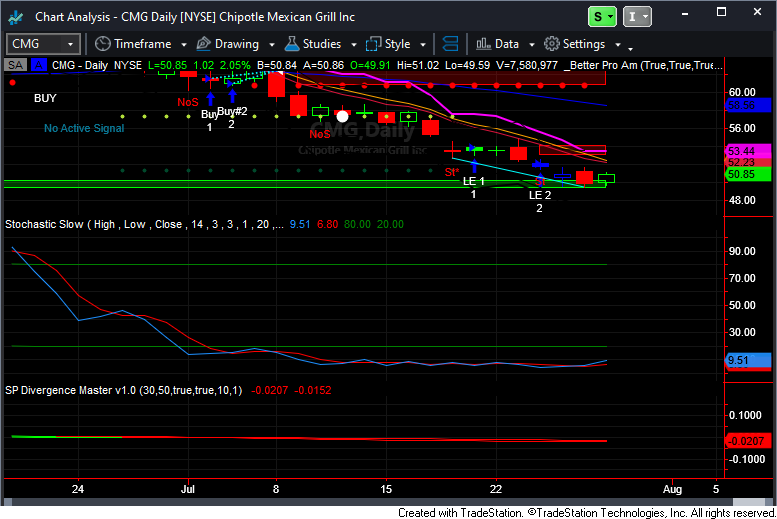Image resolution: width=777 pixels, height=519 pixels.
Task: Open the Settings menu
Action: coord(584,44)
